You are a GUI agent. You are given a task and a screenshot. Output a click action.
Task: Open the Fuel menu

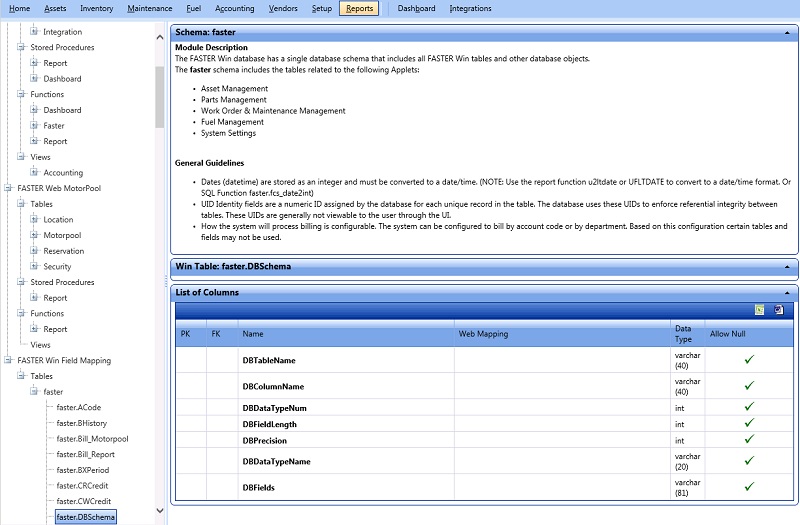click(x=193, y=8)
